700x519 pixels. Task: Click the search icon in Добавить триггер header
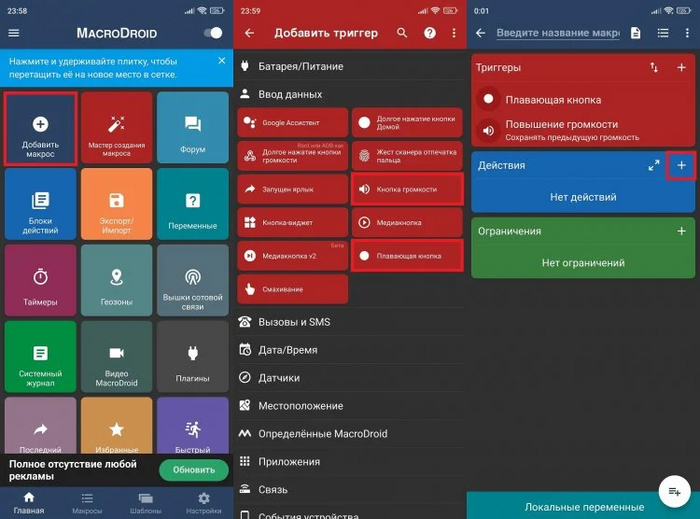pos(402,33)
